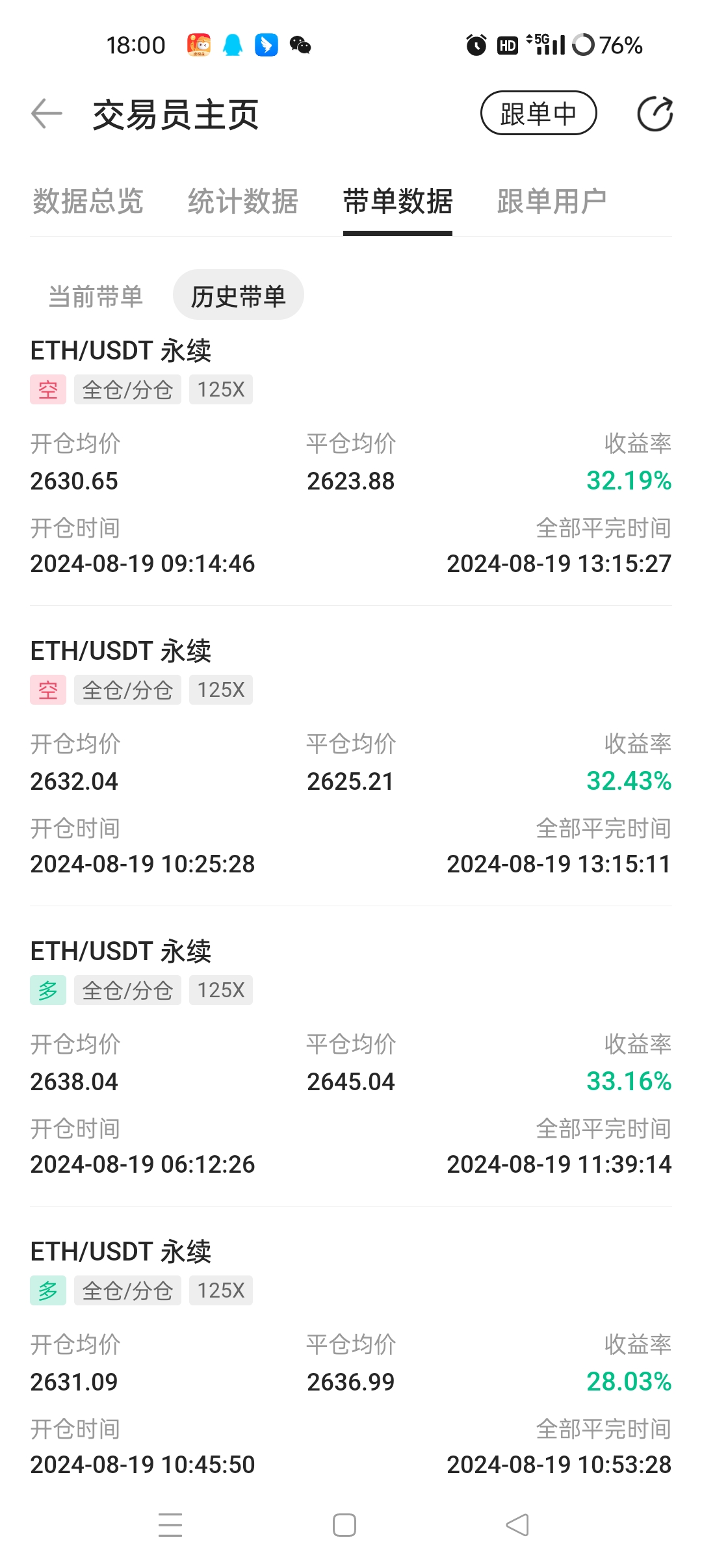Viewport: 702px width, 1568px height.
Task: Tap the 跟单中 button
Action: pyautogui.click(x=538, y=113)
